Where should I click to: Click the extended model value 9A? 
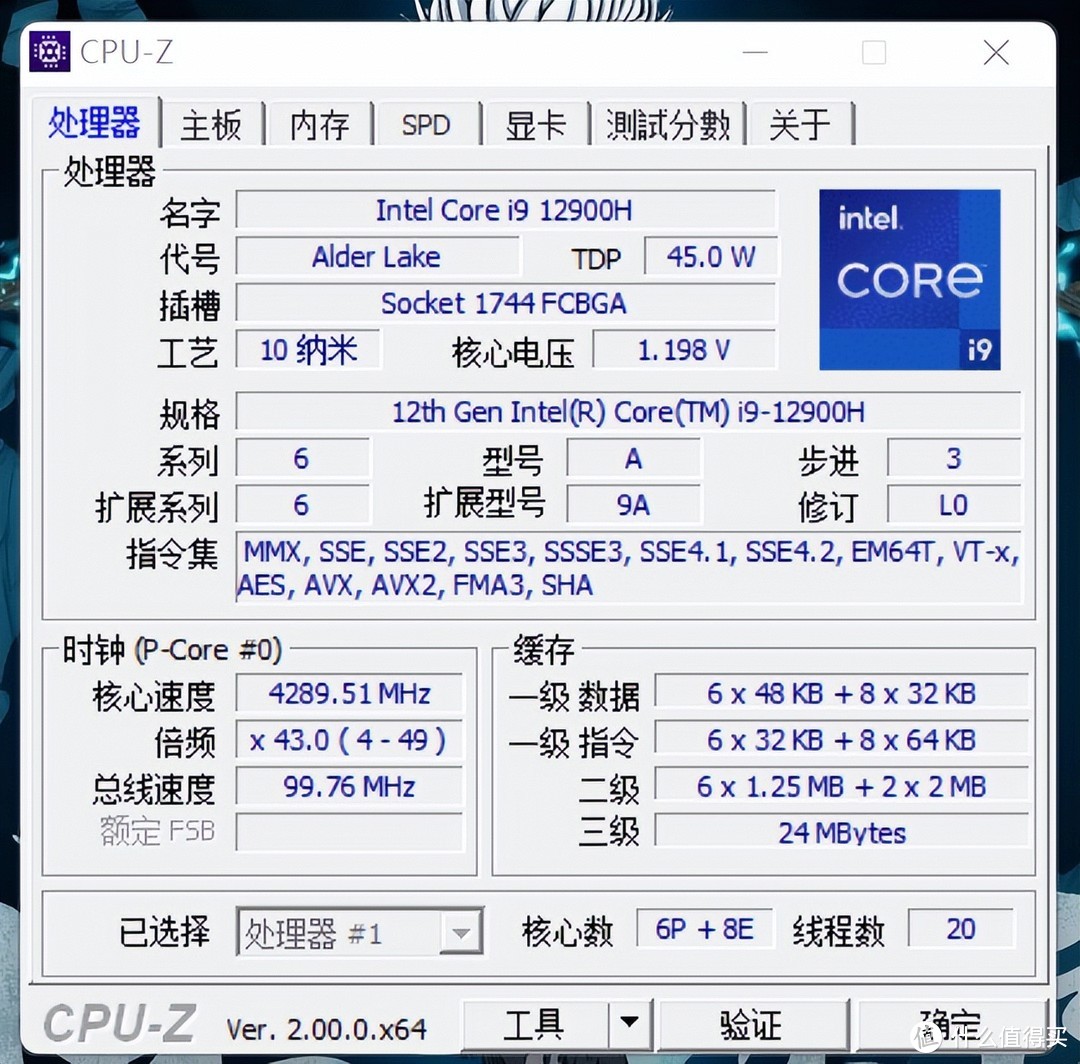point(634,504)
